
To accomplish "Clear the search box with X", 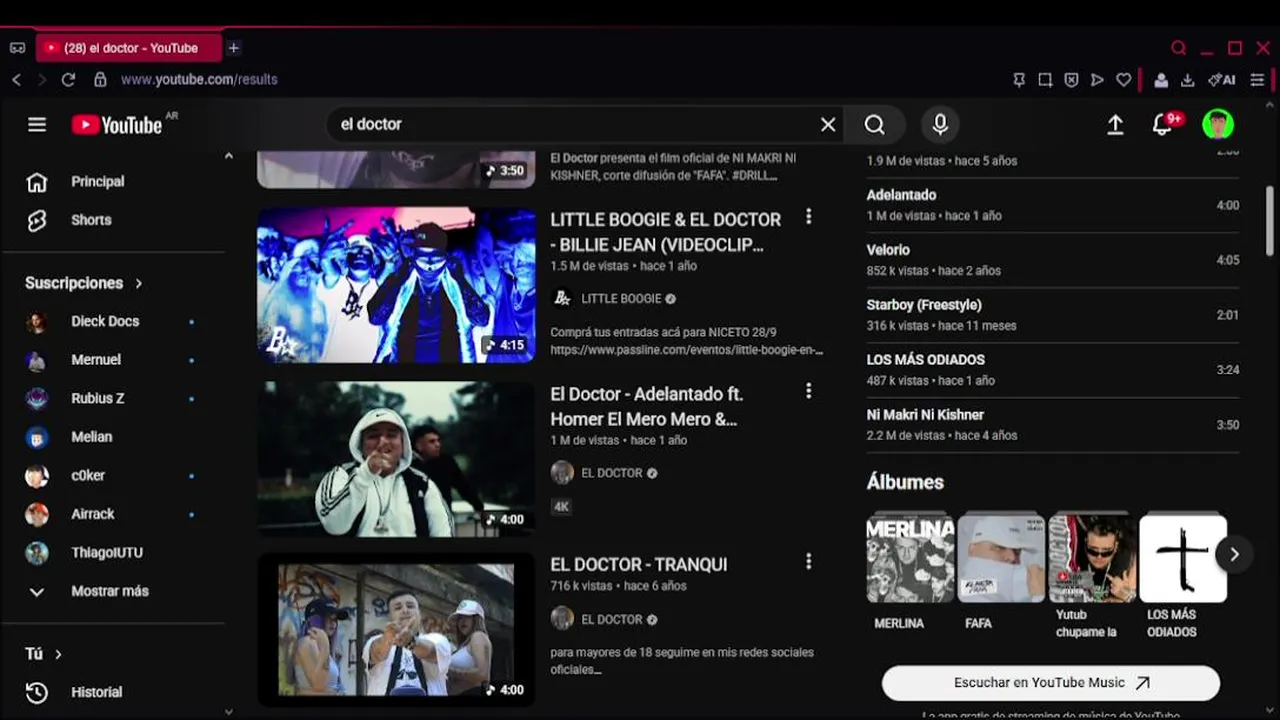I will click(x=828, y=125).
